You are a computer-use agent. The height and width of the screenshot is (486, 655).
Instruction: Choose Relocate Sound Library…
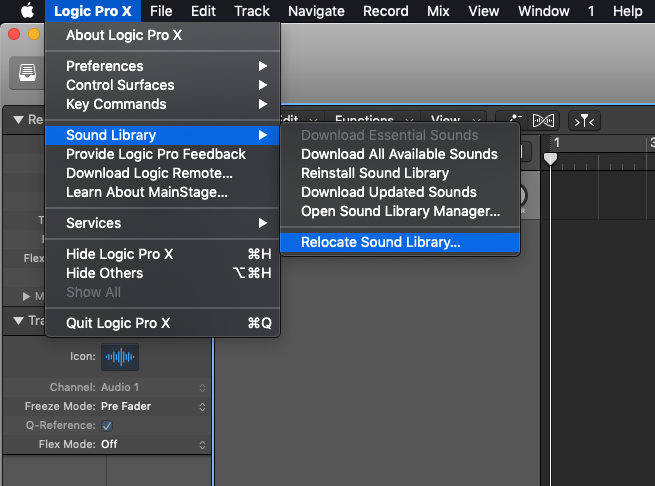pos(400,242)
